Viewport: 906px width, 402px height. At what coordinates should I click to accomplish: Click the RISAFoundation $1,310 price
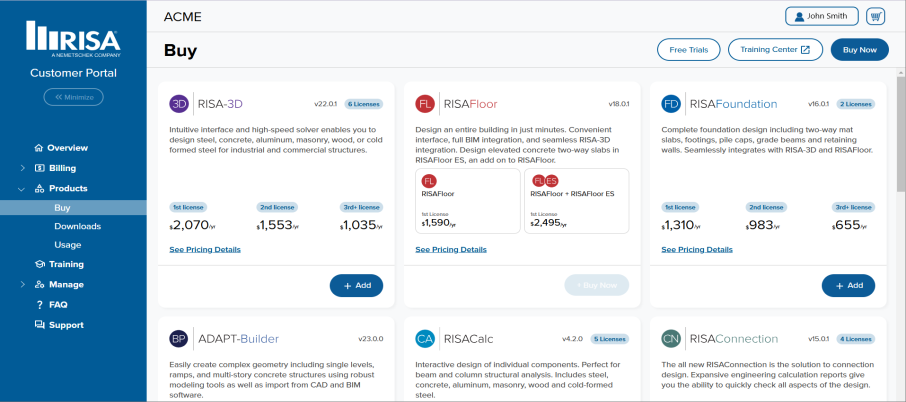coord(682,225)
